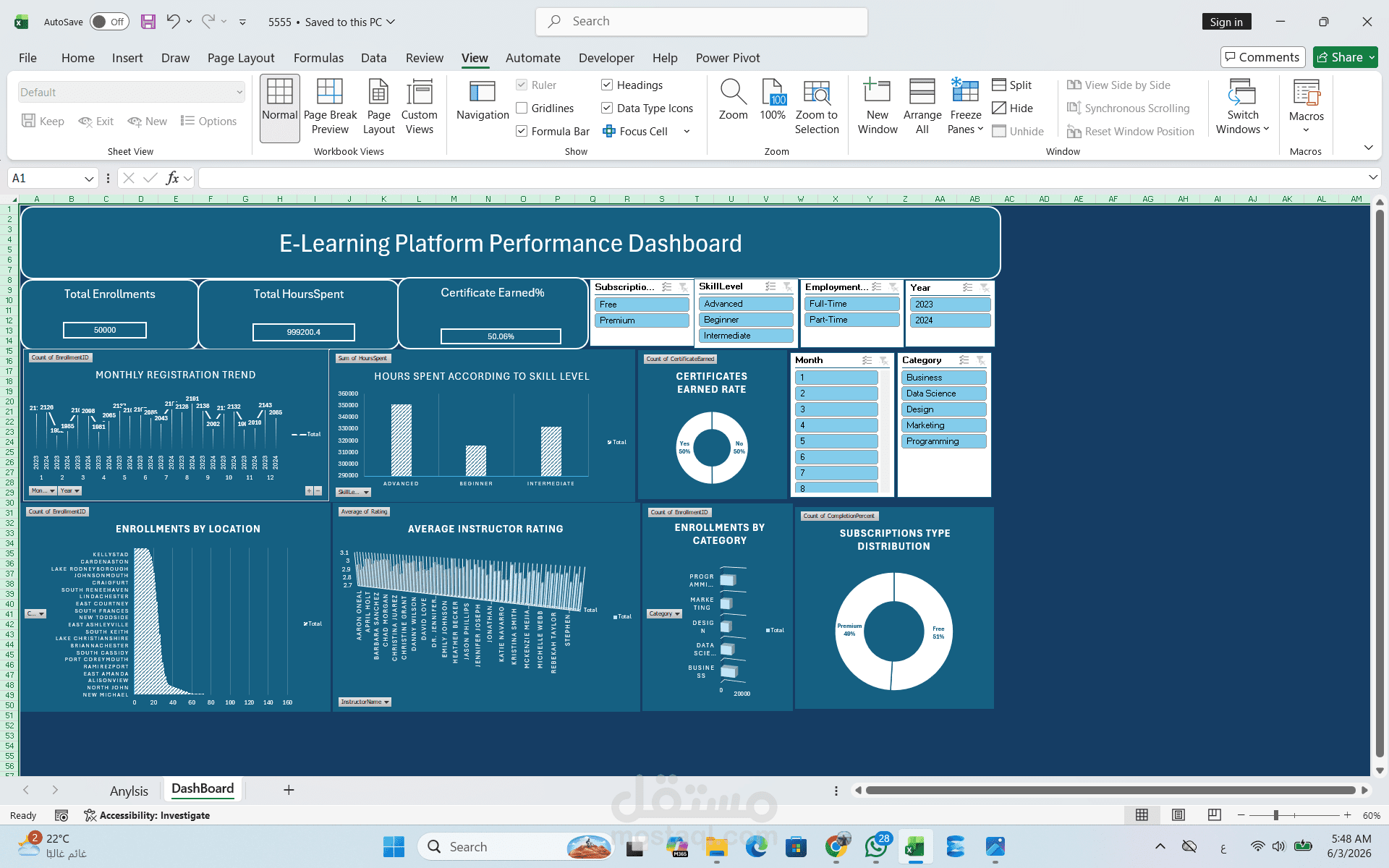Open Custom Views dialog

click(420, 108)
